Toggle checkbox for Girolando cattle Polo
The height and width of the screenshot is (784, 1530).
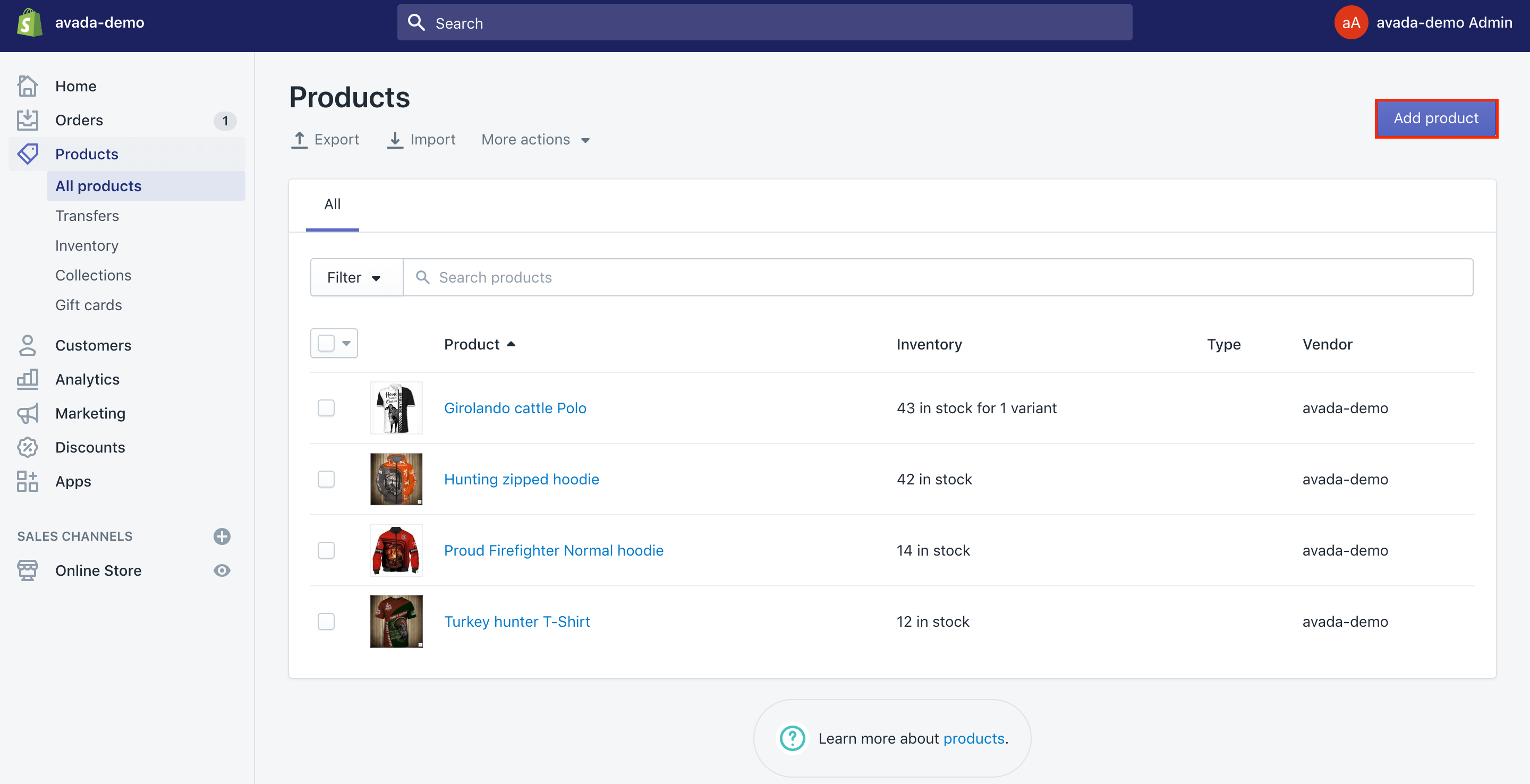click(x=326, y=407)
